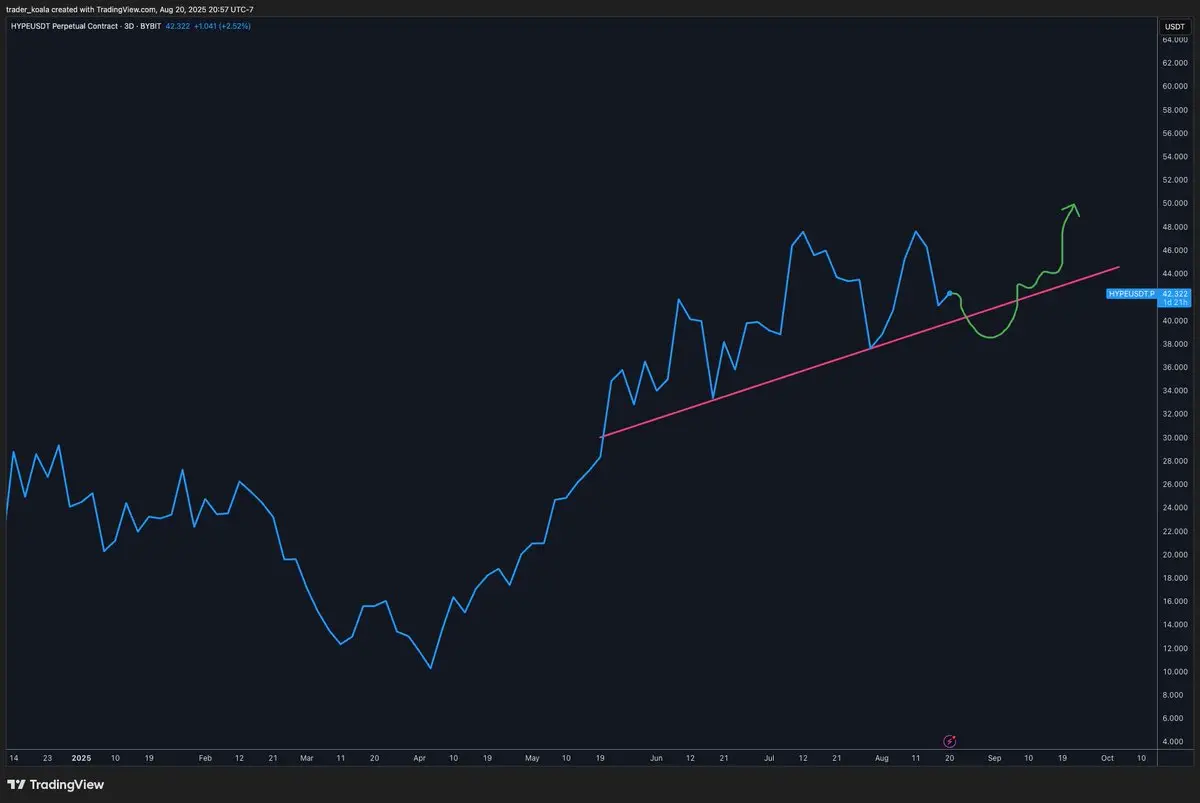Screen dimensions: 1200x803
Task: Click the Apr label on time axis
Action: [x=419, y=759]
